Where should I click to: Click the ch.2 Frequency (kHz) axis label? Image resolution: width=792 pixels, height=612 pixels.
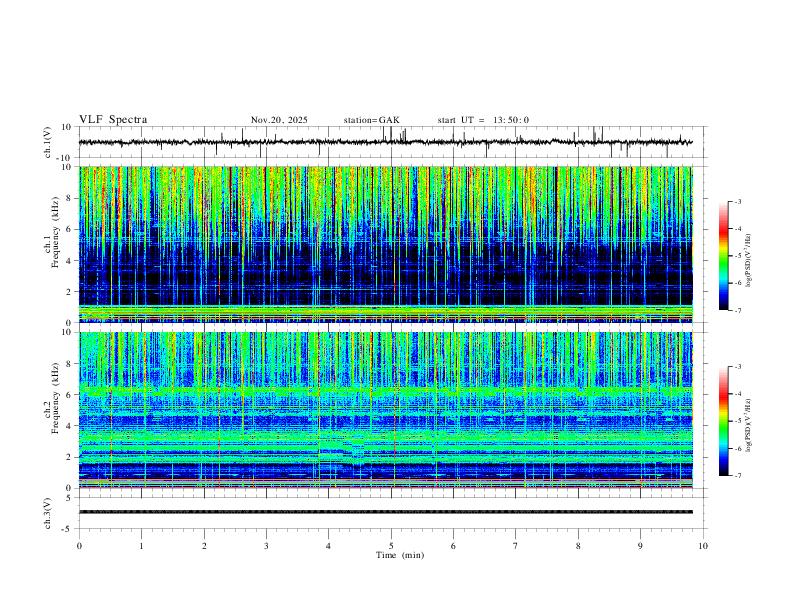pyautogui.click(x=52, y=398)
